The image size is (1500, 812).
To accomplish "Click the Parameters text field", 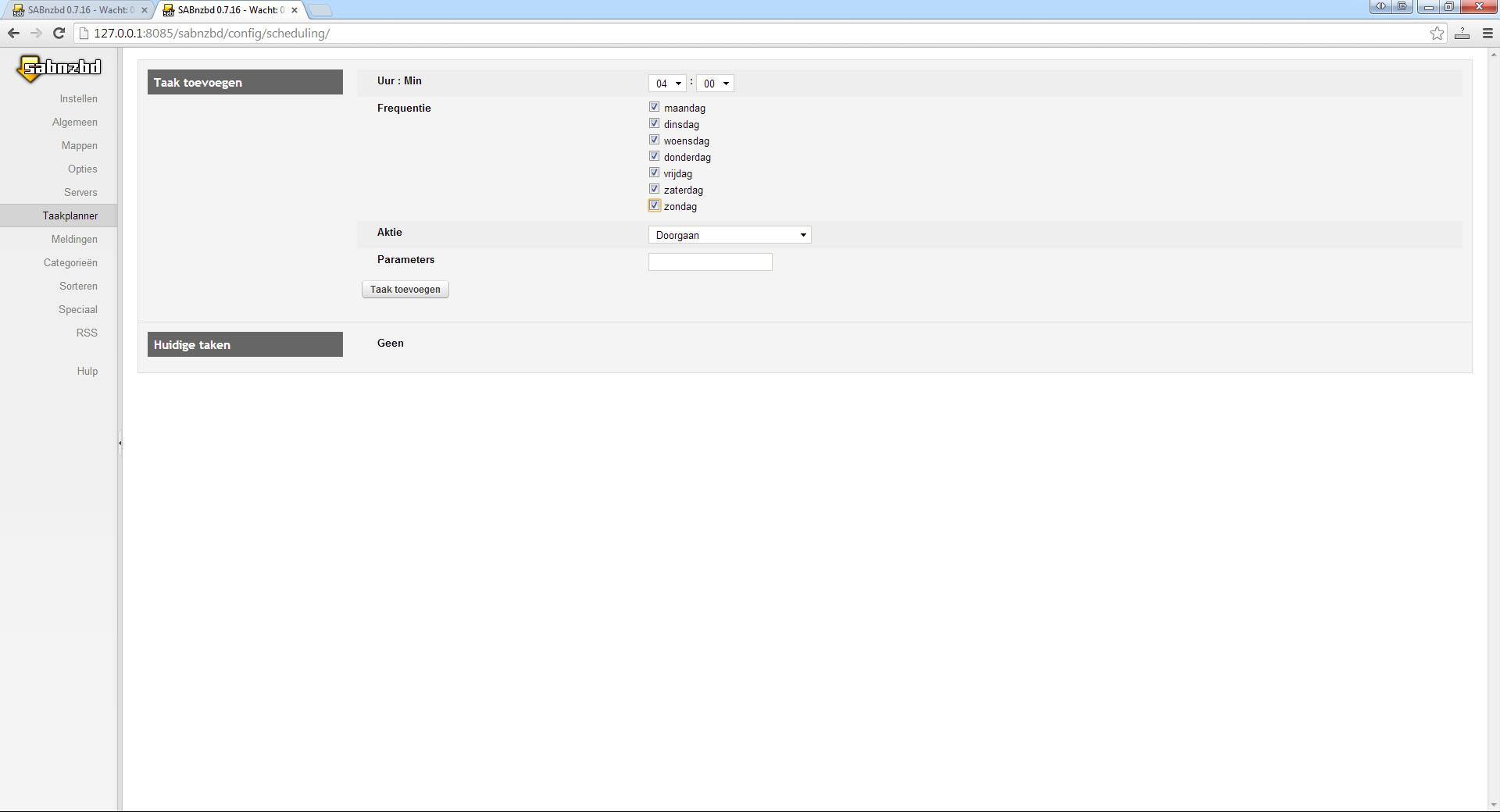I will coord(710,262).
